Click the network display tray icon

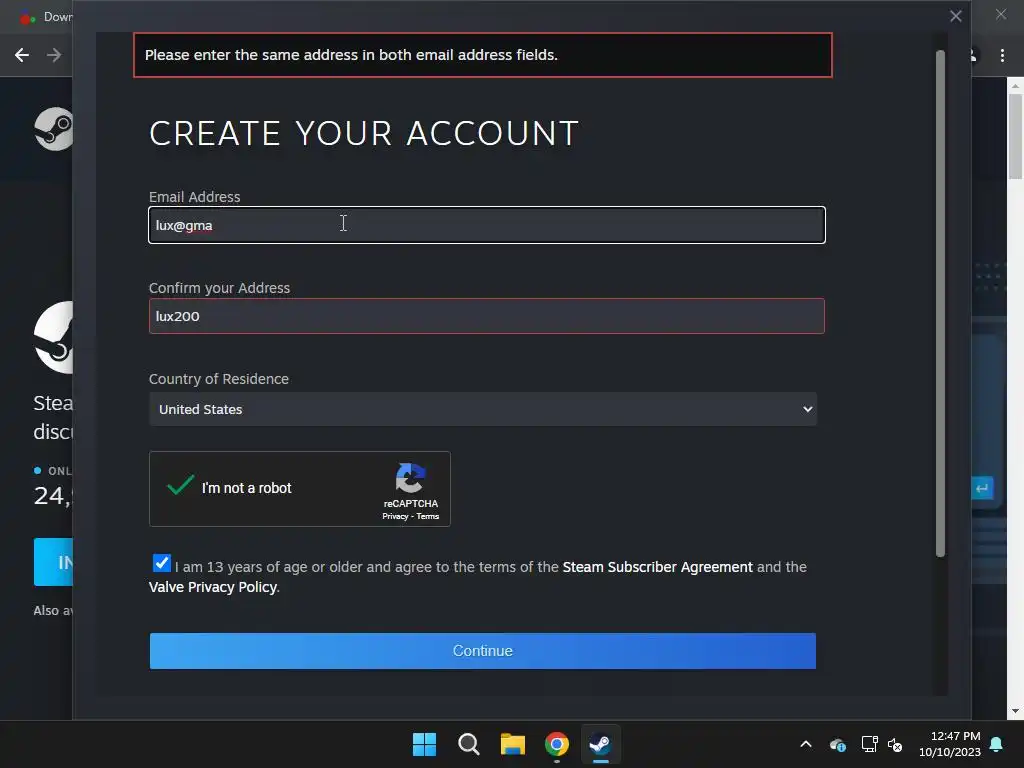(869, 744)
